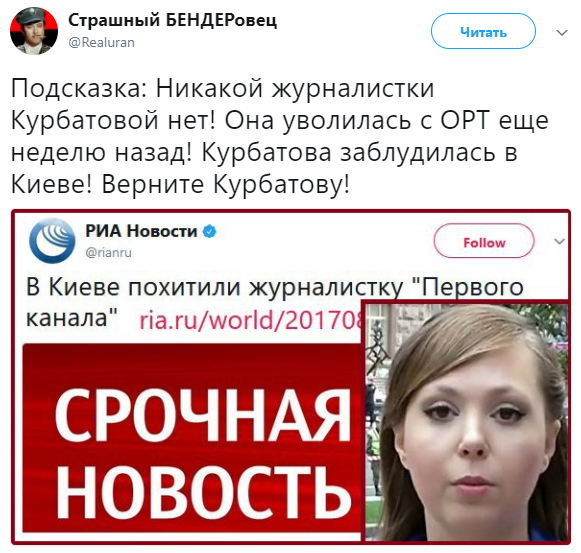Click the word НОВОСТЬ in the red banner
This screenshot has width=581, height=553.
[x=203, y=492]
